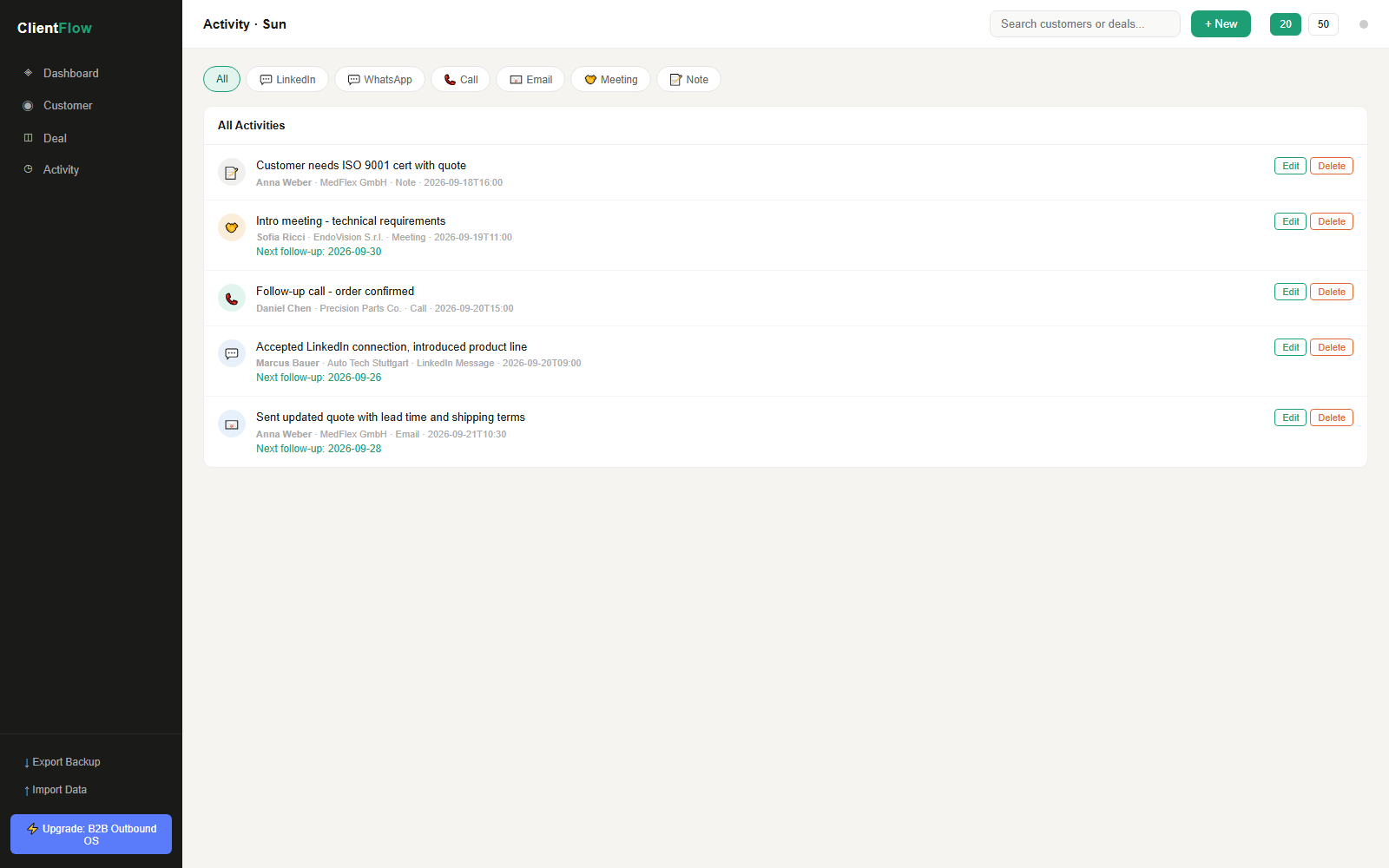Viewport: 1389px width, 868px height.
Task: Edit the Accepted LinkedIn connection activity
Action: click(1290, 347)
